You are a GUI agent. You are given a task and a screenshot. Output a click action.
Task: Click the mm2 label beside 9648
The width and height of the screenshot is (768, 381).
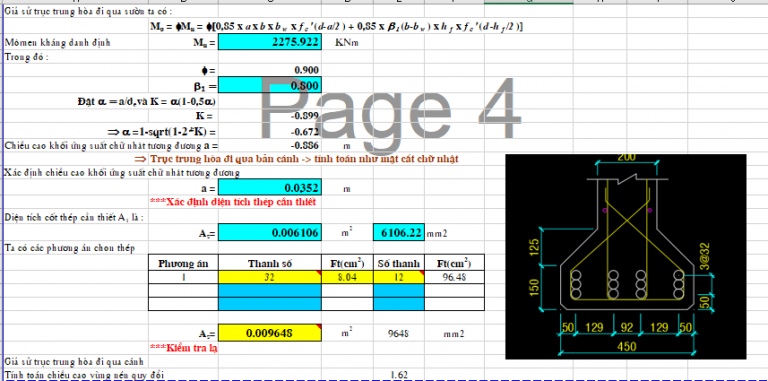coord(454,333)
